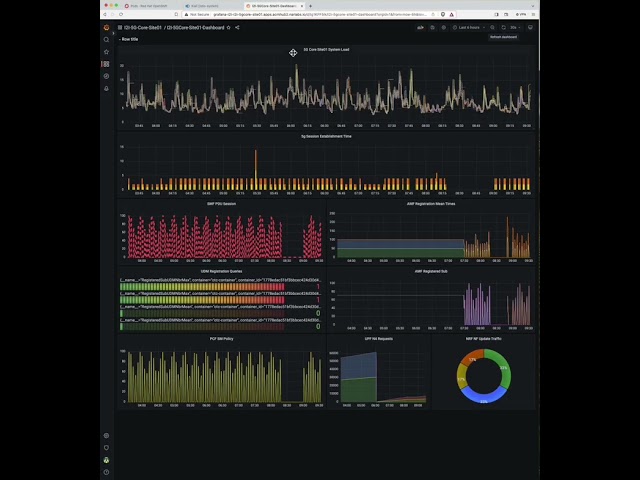This screenshot has height=480, width=640.
Task: Share the page from address bar icon
Action: [433, 14]
